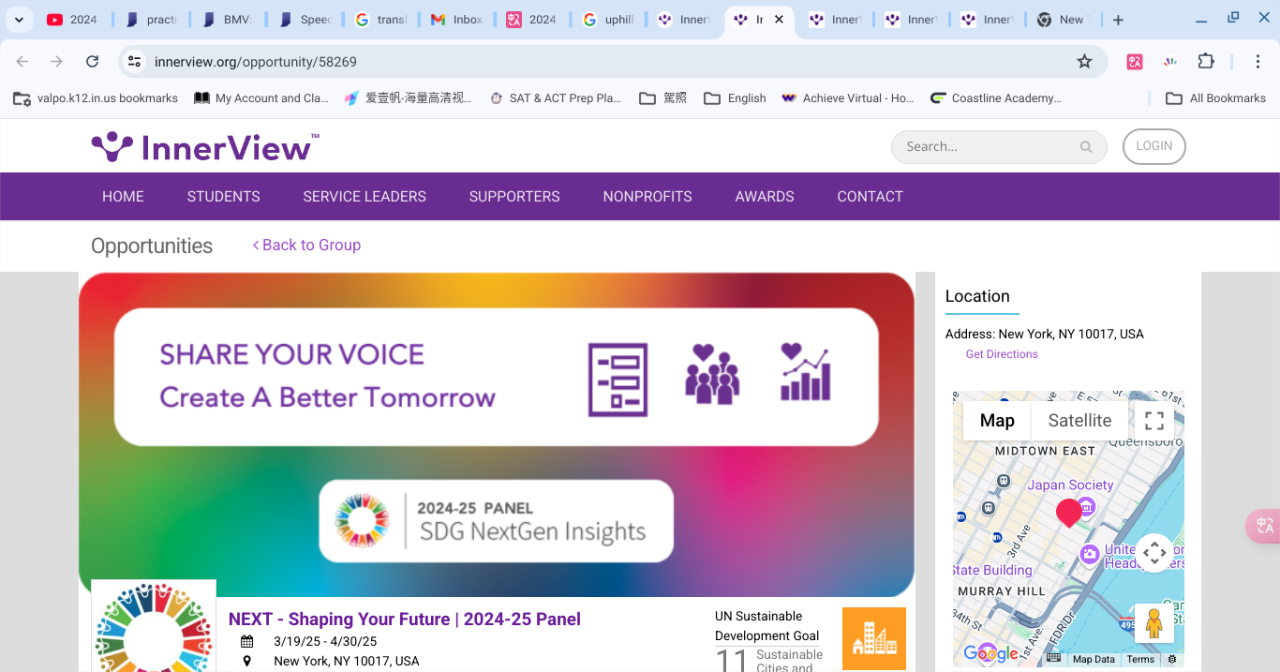Click the address bar URL
Screen dimensions: 1280x672
[x=255, y=61]
